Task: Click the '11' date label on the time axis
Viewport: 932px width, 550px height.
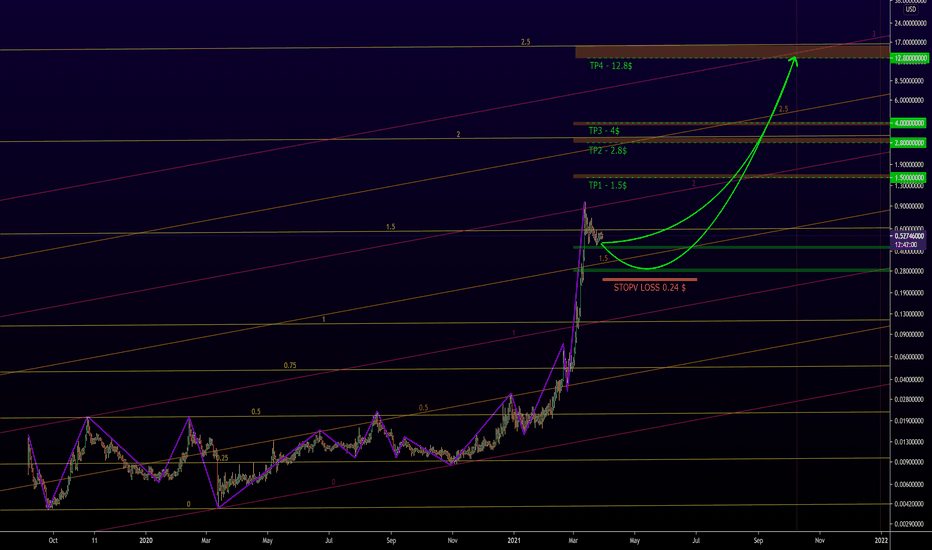Action: pyautogui.click(x=95, y=540)
